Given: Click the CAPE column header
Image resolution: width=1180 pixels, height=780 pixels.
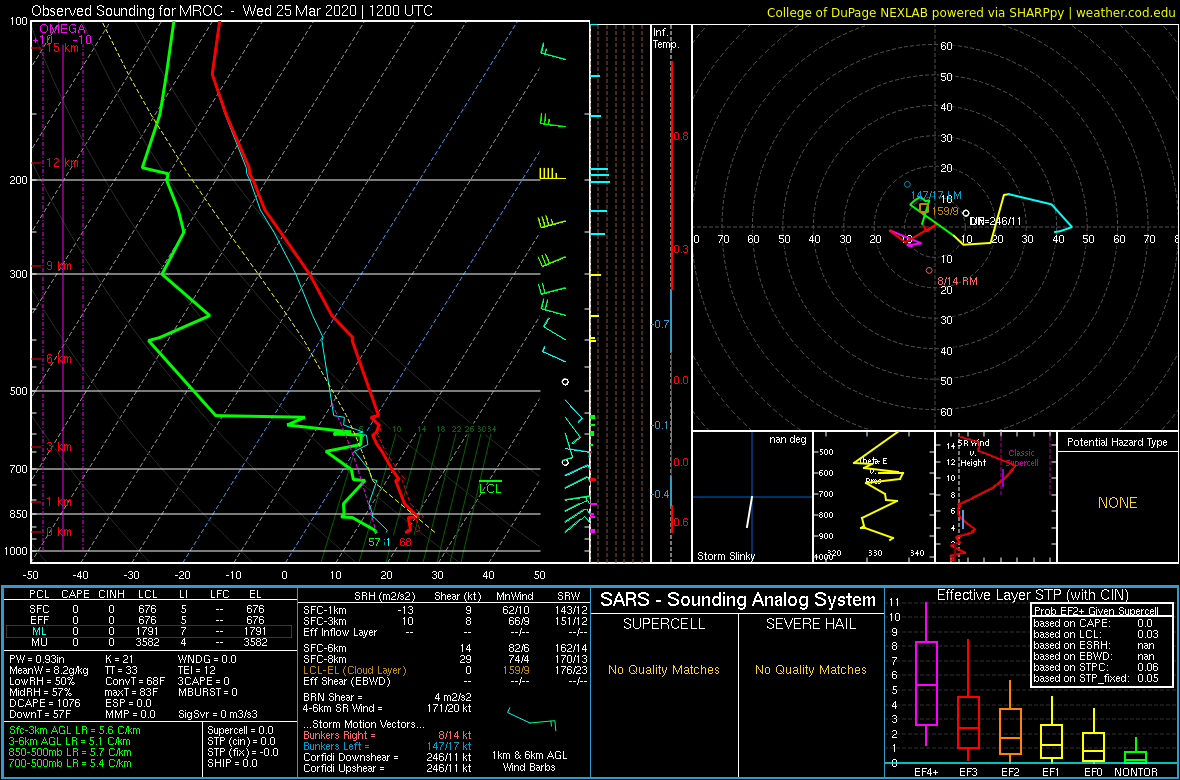Looking at the screenshot, I should 75,595.
